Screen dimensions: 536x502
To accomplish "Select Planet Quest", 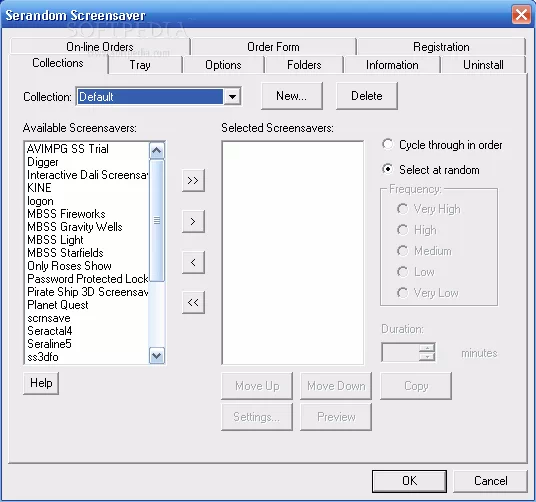I will click(87, 304).
